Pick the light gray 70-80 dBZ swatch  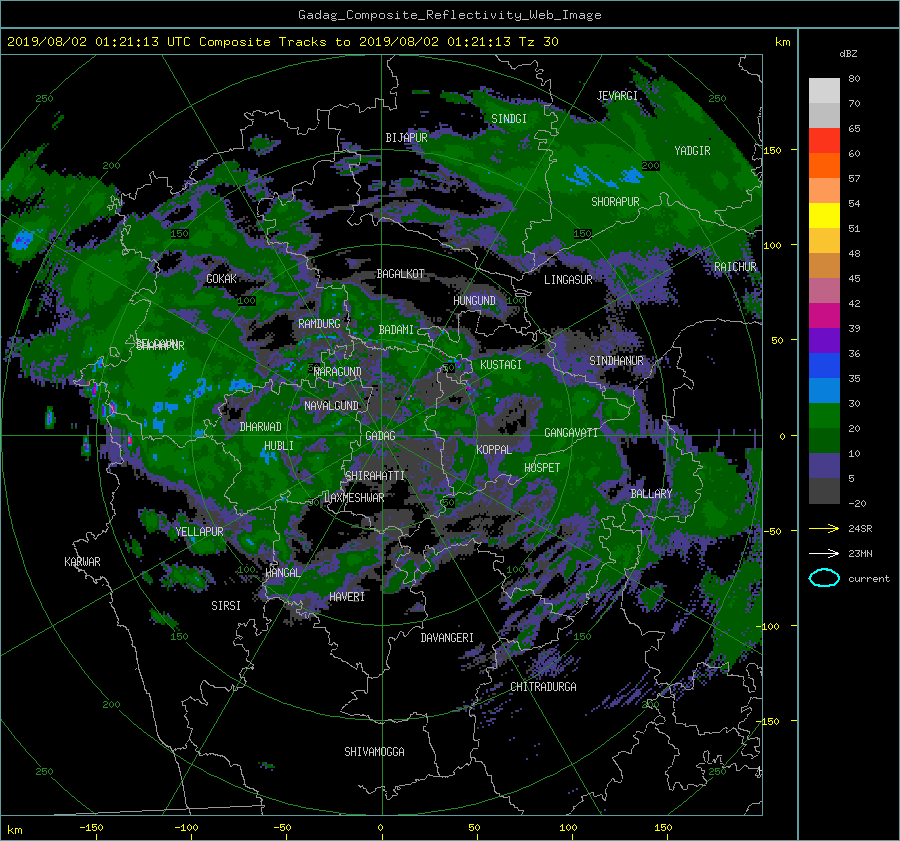(x=824, y=90)
